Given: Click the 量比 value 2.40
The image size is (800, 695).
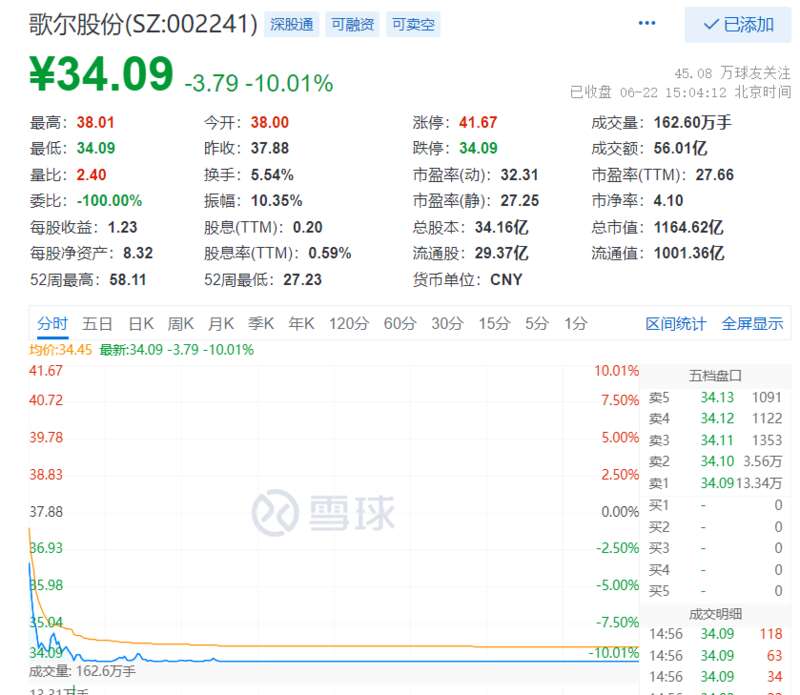Looking at the screenshot, I should [91, 175].
